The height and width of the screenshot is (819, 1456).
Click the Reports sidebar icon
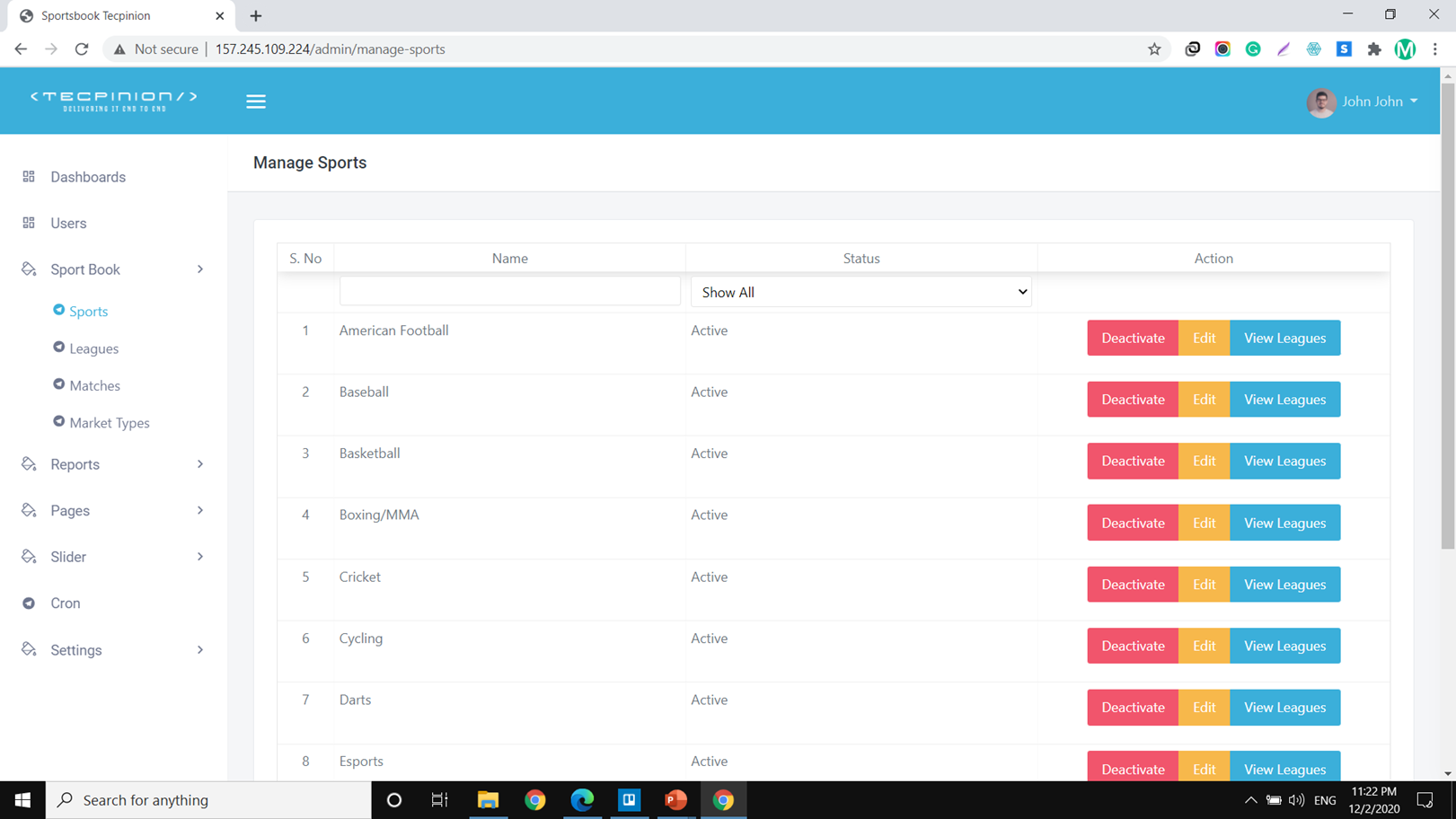tap(29, 463)
